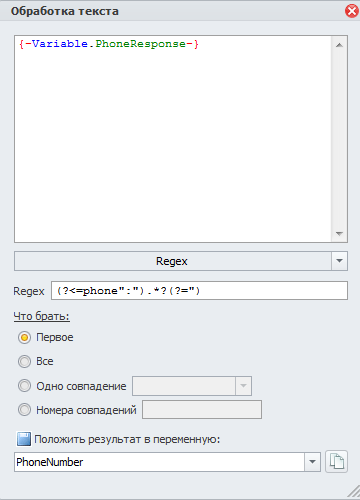The image size is (360, 500).
Task: Click the blue floppy disk save icon
Action: pos(24,439)
